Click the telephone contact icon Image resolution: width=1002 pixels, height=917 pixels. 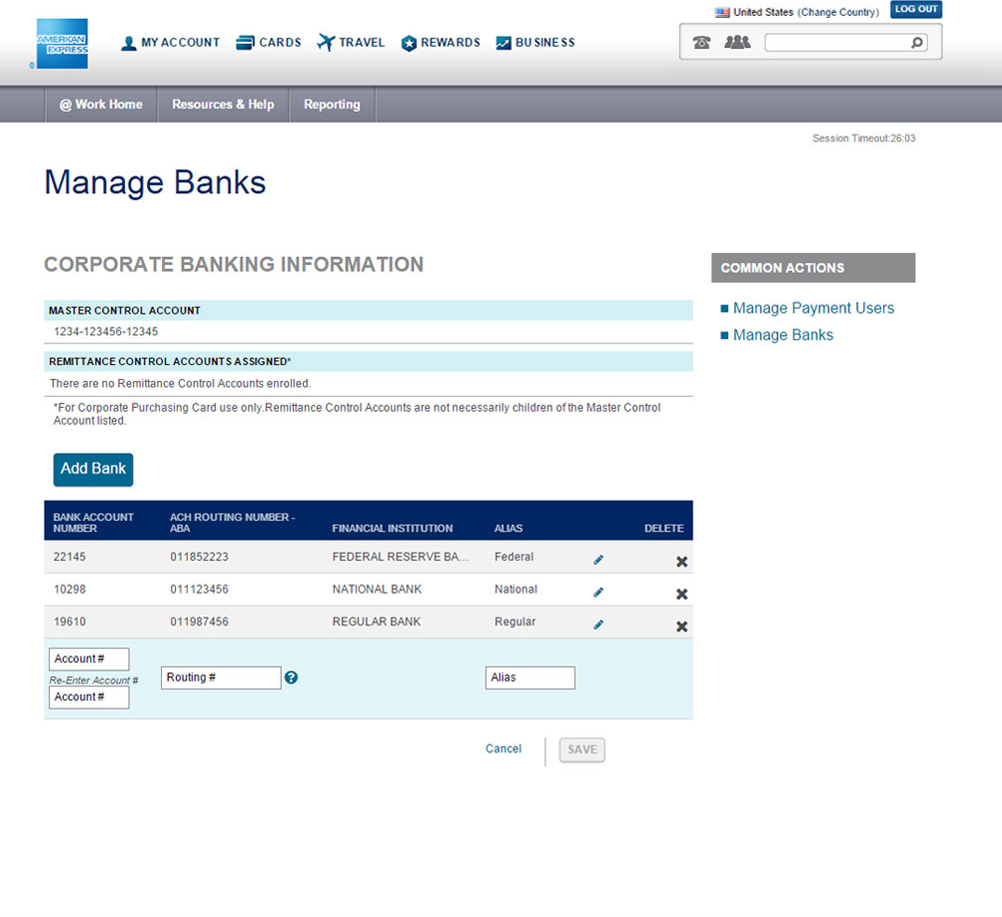702,43
